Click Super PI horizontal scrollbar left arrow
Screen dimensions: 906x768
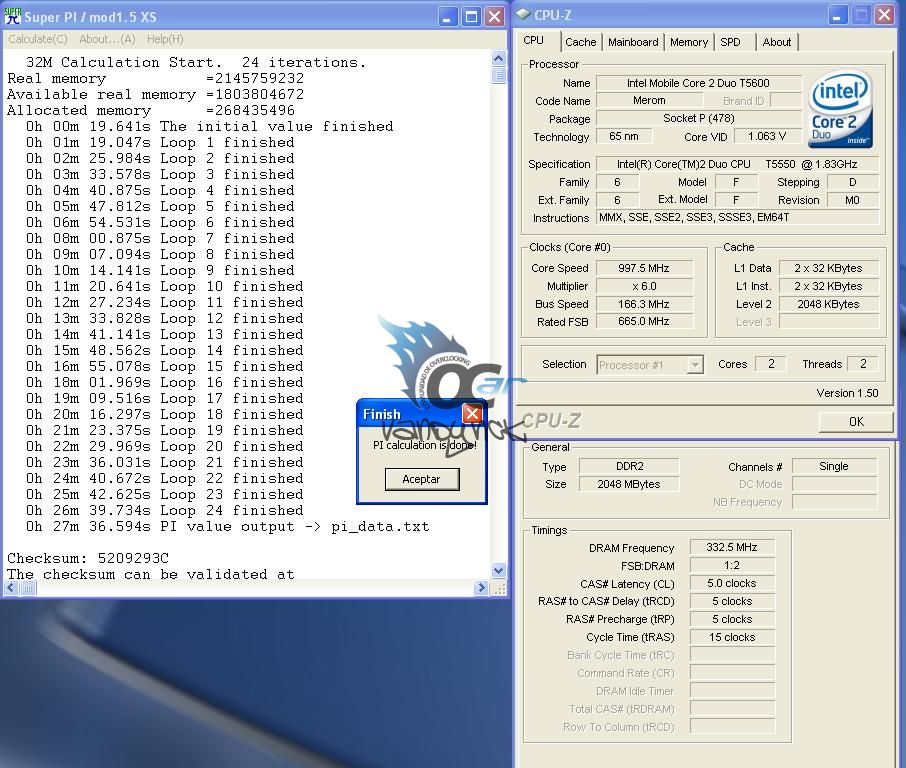pos(11,588)
